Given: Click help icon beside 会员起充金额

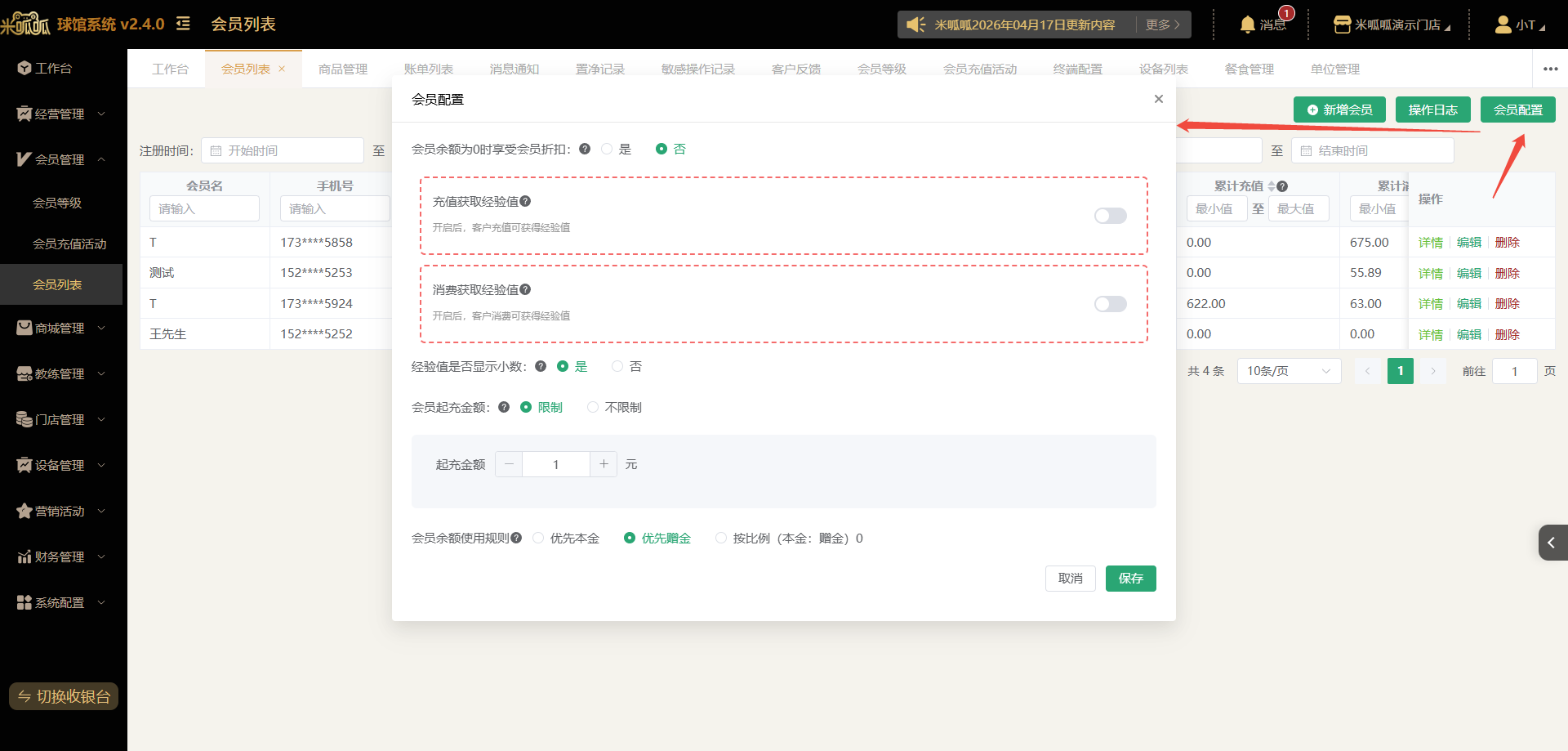Looking at the screenshot, I should pyautogui.click(x=504, y=407).
